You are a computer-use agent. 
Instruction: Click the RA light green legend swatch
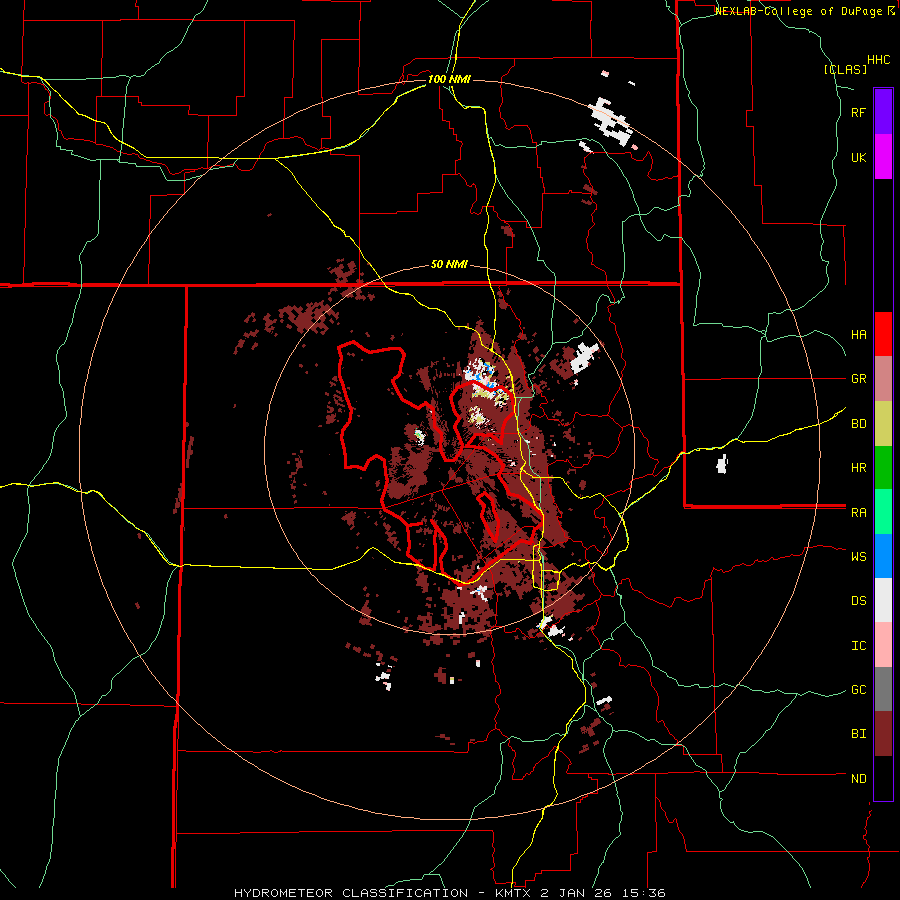coord(883,512)
